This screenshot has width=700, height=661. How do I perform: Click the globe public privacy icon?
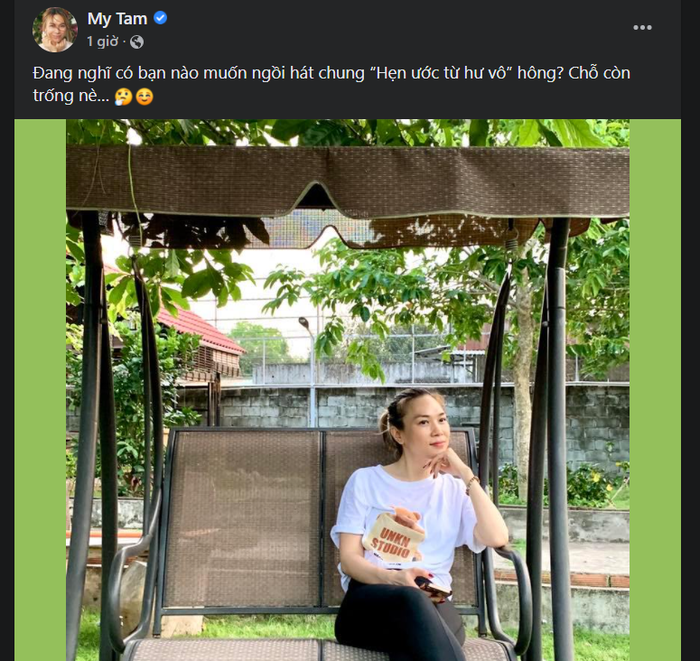tap(137, 42)
